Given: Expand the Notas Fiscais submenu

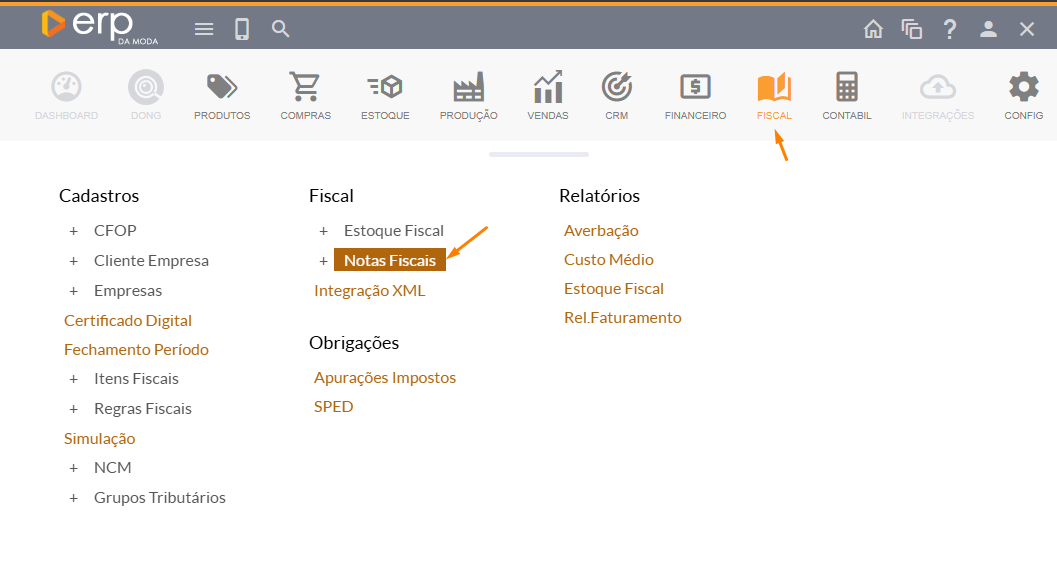Looking at the screenshot, I should point(323,261).
